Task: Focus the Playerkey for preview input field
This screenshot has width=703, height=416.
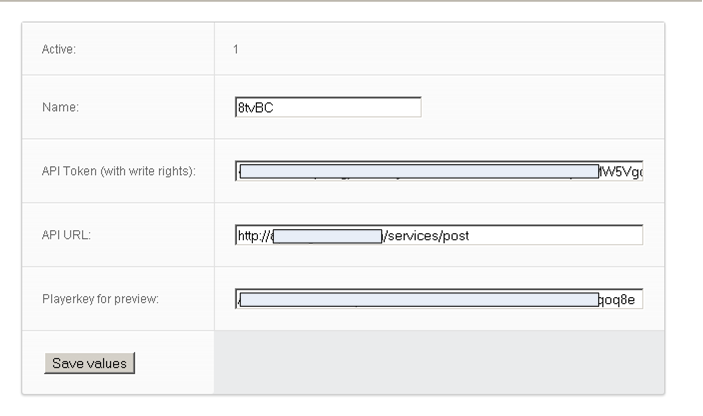Action: point(438,299)
